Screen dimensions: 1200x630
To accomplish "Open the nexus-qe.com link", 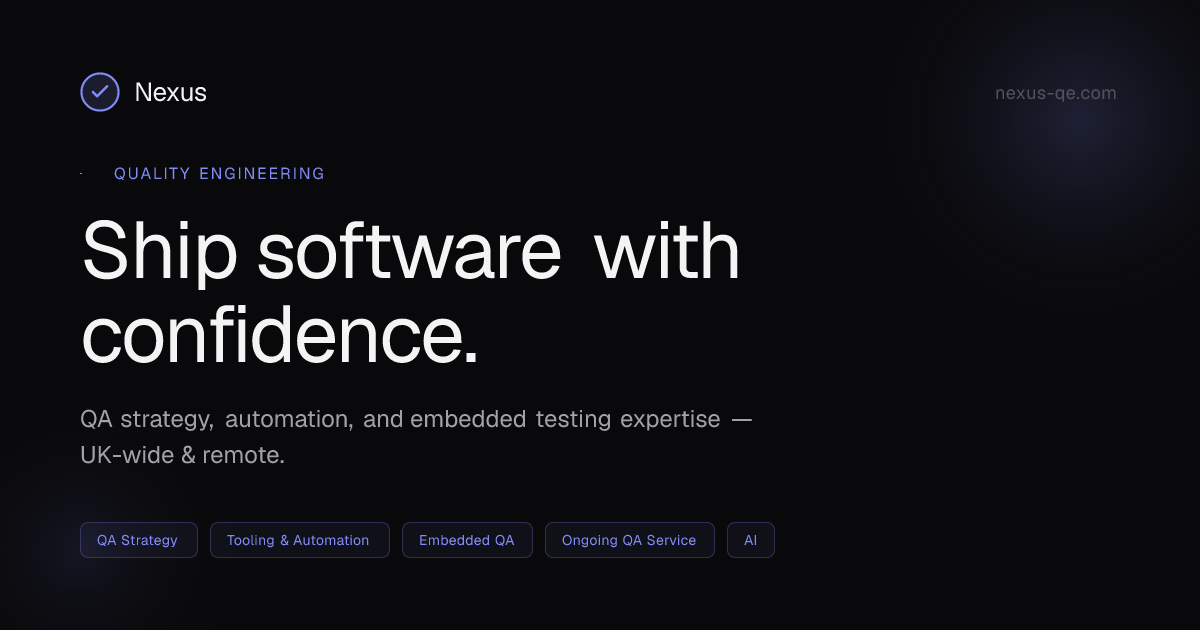I will (1055, 93).
